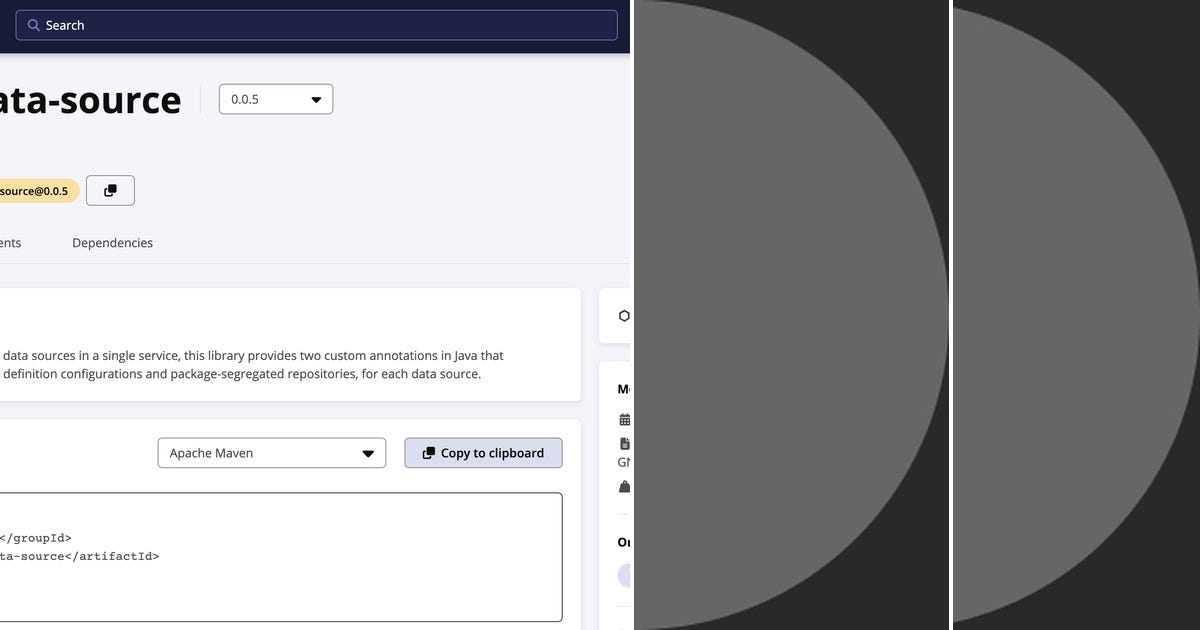Click the Maven dependency code snippet box
Image resolution: width=1200 pixels, height=630 pixels.
[280, 558]
